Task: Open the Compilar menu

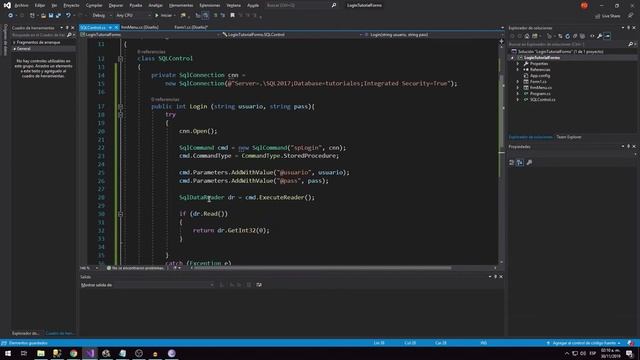Action: click(94, 5)
